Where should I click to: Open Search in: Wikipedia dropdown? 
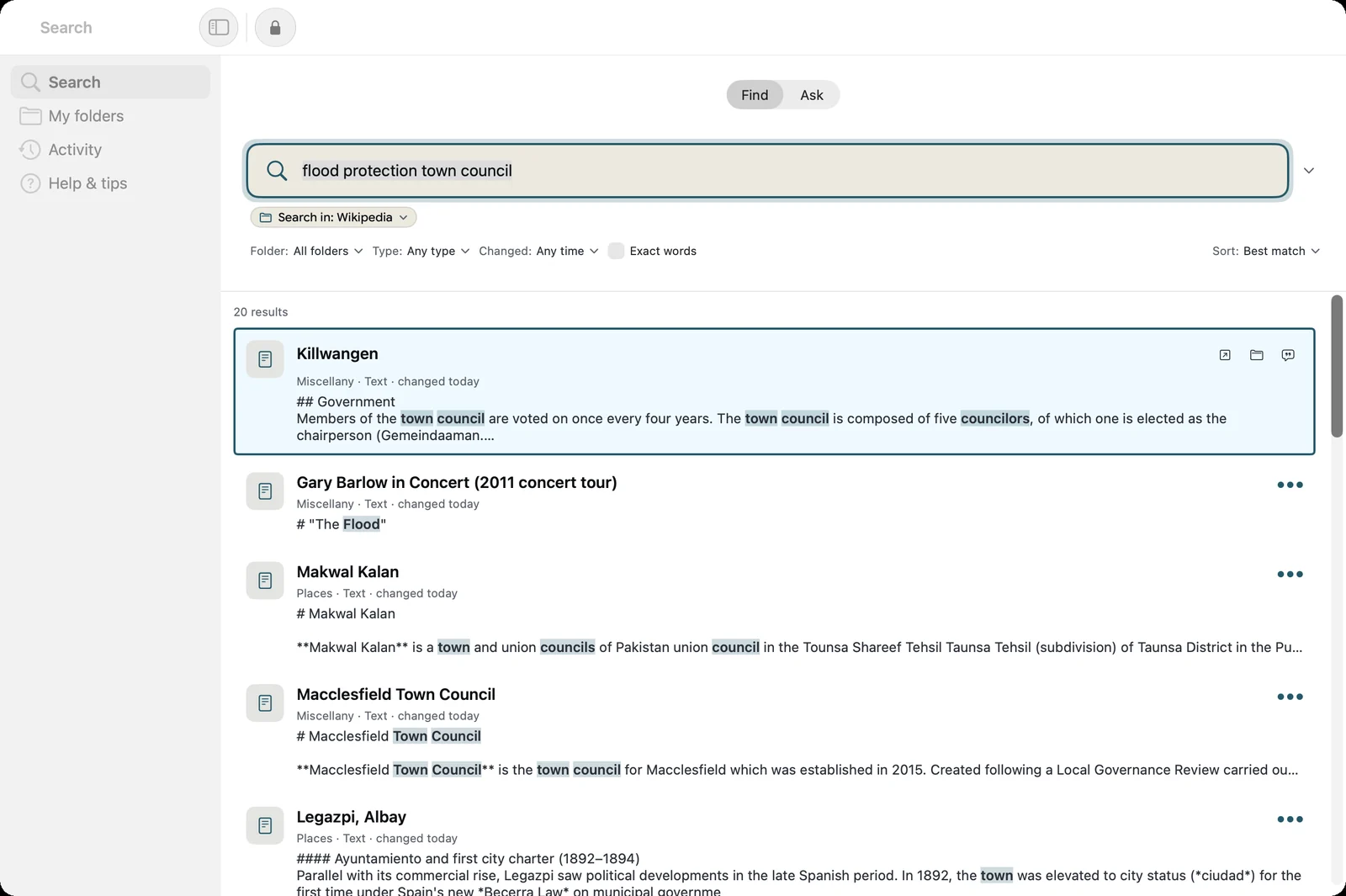pos(333,217)
